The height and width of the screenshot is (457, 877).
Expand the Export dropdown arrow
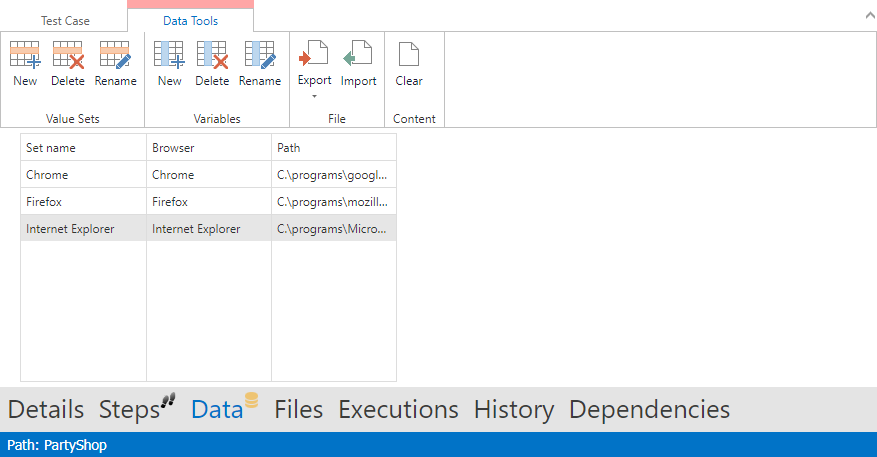314,97
